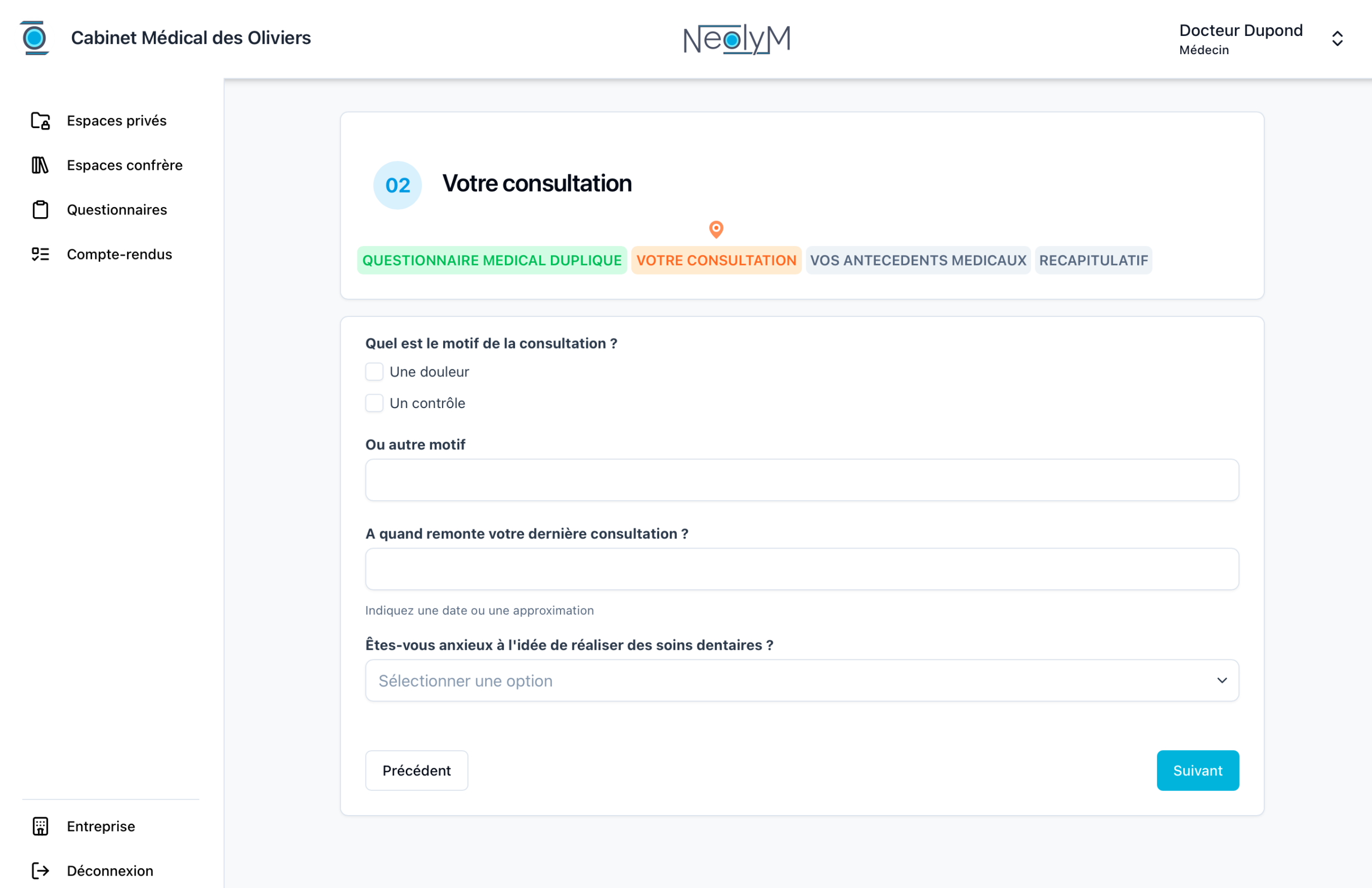1372x888 pixels.
Task: Click the Cabinet Médical des Oliviers logo
Action: 35,38
